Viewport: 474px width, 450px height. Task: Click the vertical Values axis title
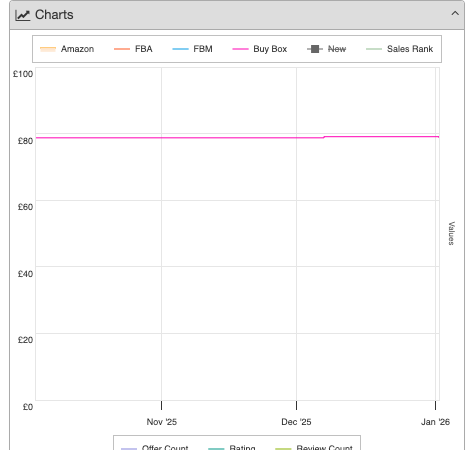tap(451, 233)
